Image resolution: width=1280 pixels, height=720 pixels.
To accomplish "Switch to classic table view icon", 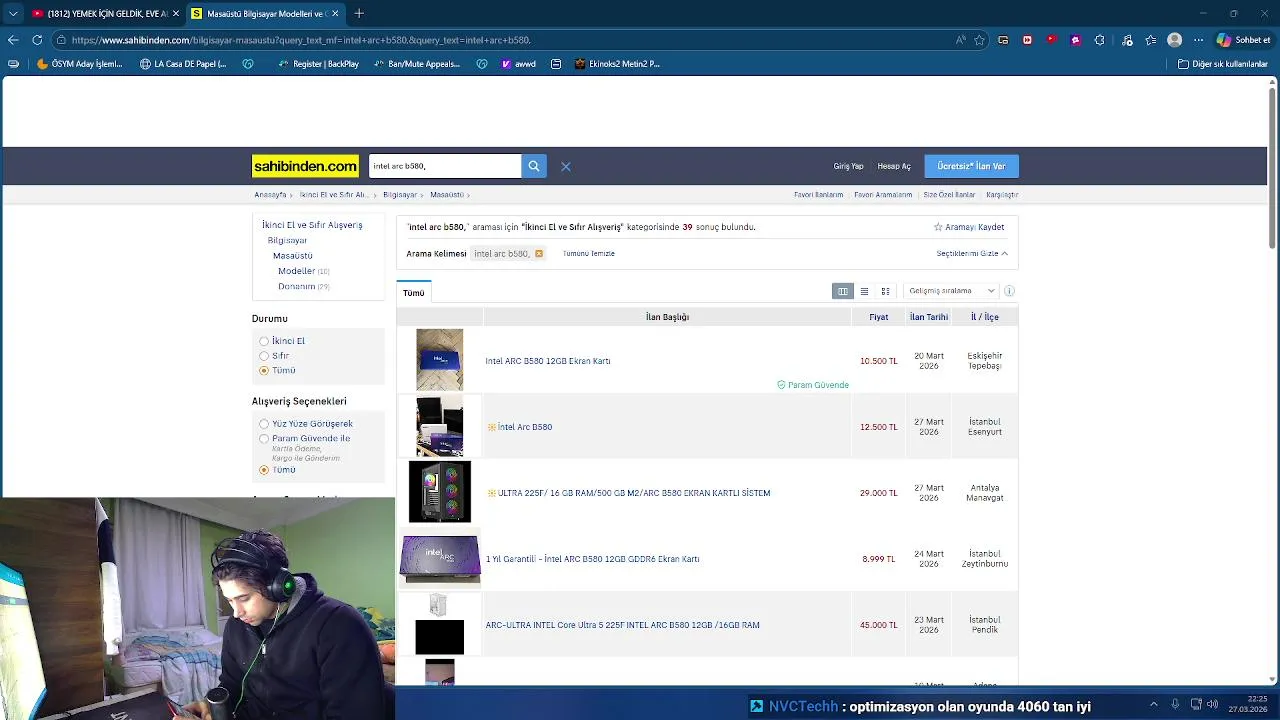I will point(843,291).
